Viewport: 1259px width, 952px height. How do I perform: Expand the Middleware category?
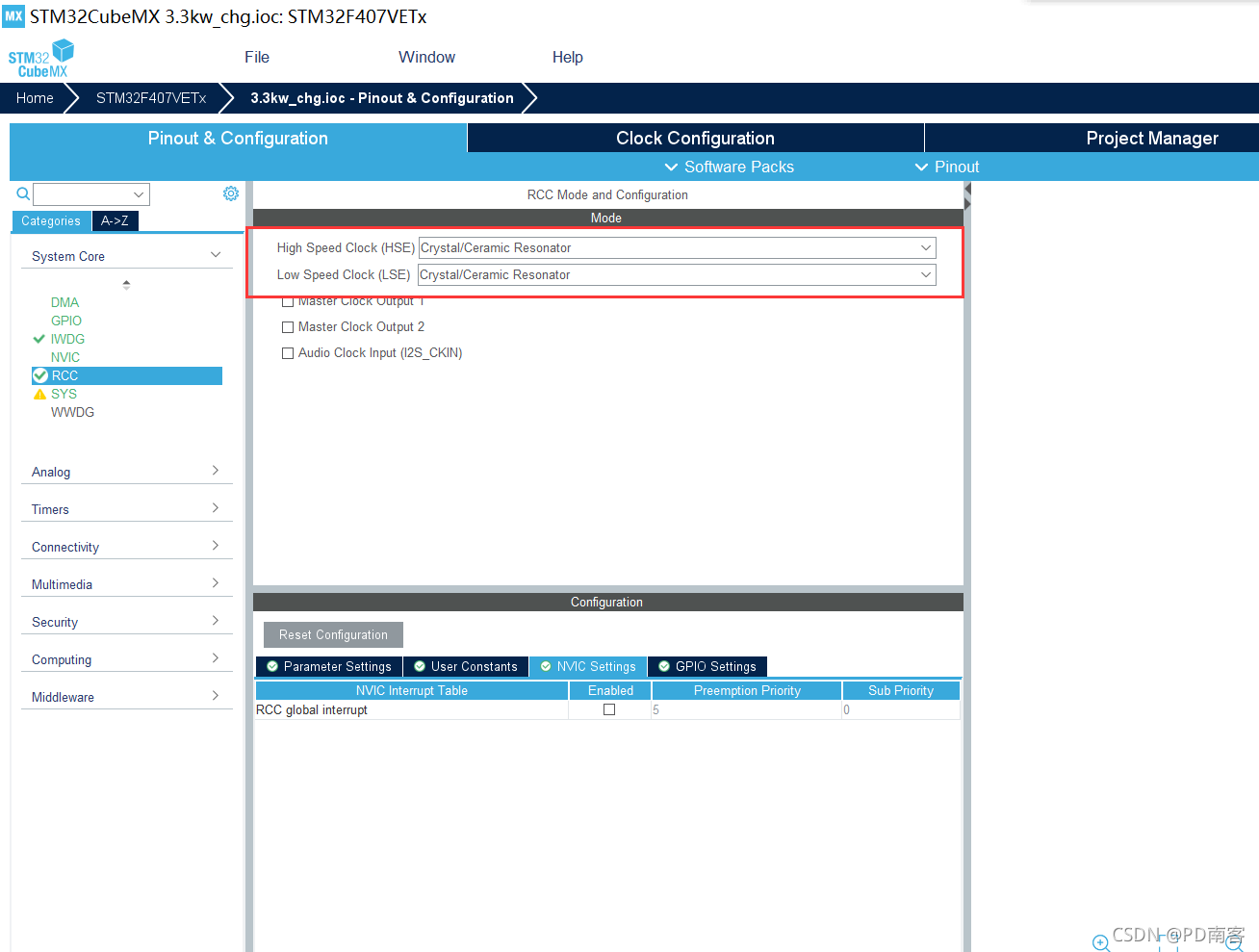126,697
